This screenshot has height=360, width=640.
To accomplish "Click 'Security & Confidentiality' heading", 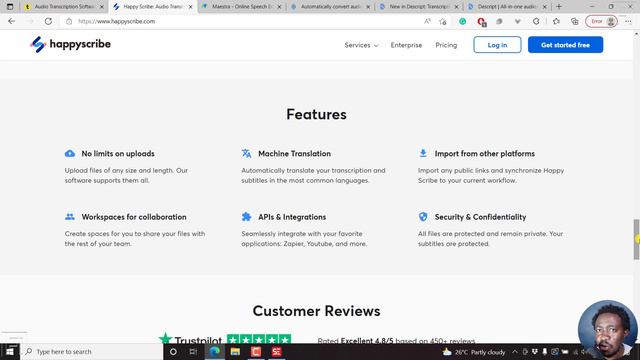I will (x=480, y=217).
